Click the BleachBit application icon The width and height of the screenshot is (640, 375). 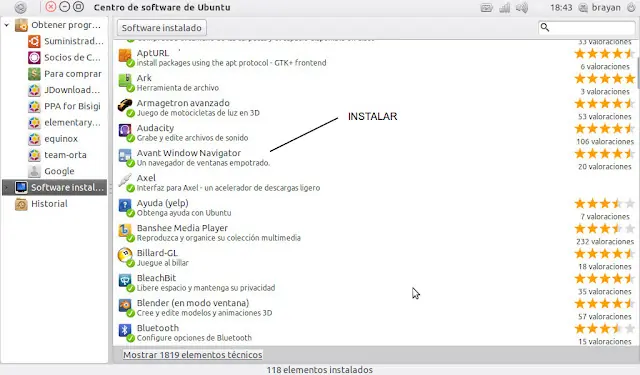pyautogui.click(x=125, y=280)
